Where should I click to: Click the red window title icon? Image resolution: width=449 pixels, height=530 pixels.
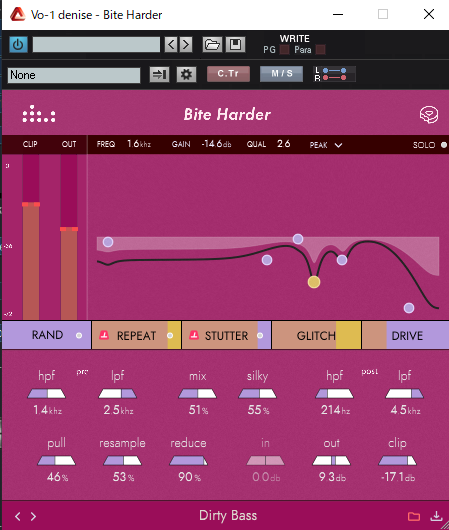(18, 15)
